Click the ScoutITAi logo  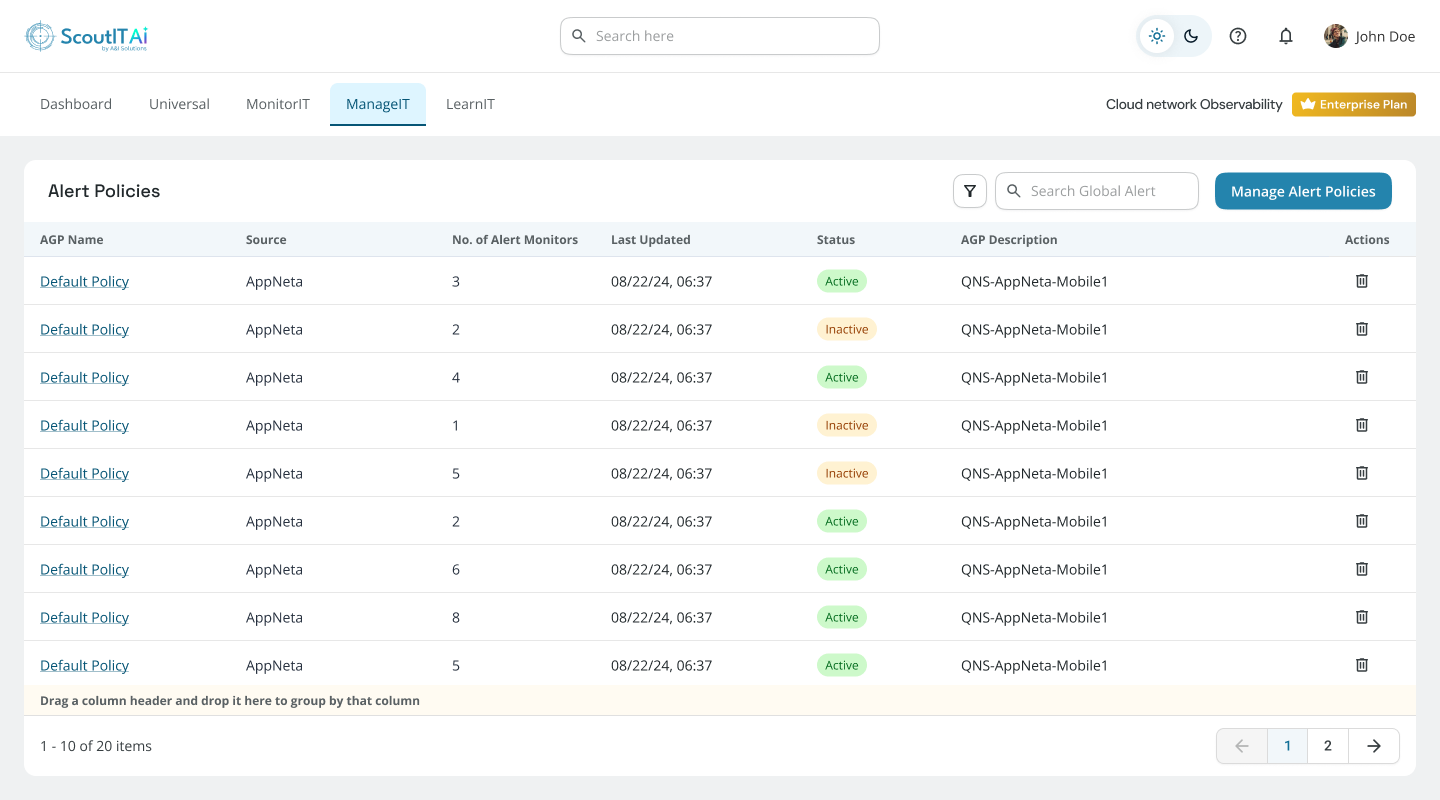(x=86, y=37)
